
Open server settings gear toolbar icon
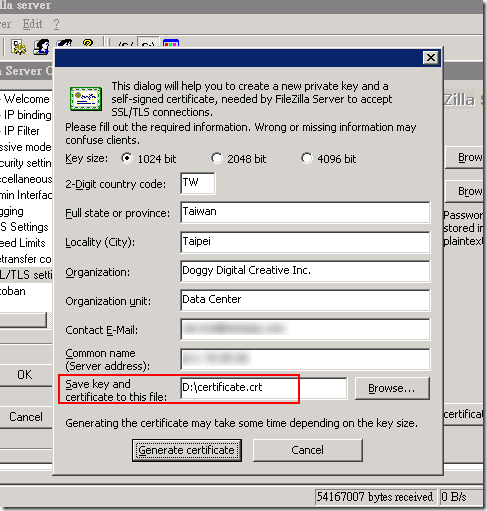click(18, 47)
